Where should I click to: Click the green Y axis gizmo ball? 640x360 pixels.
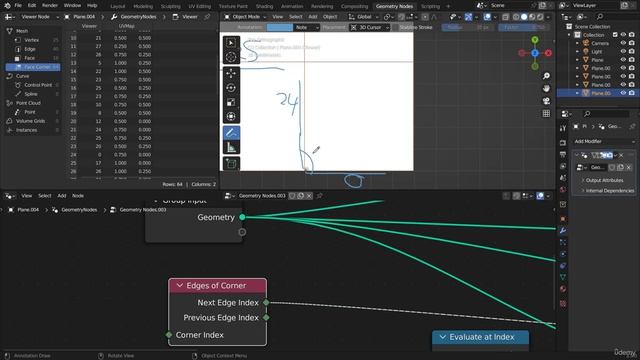coord(535,40)
